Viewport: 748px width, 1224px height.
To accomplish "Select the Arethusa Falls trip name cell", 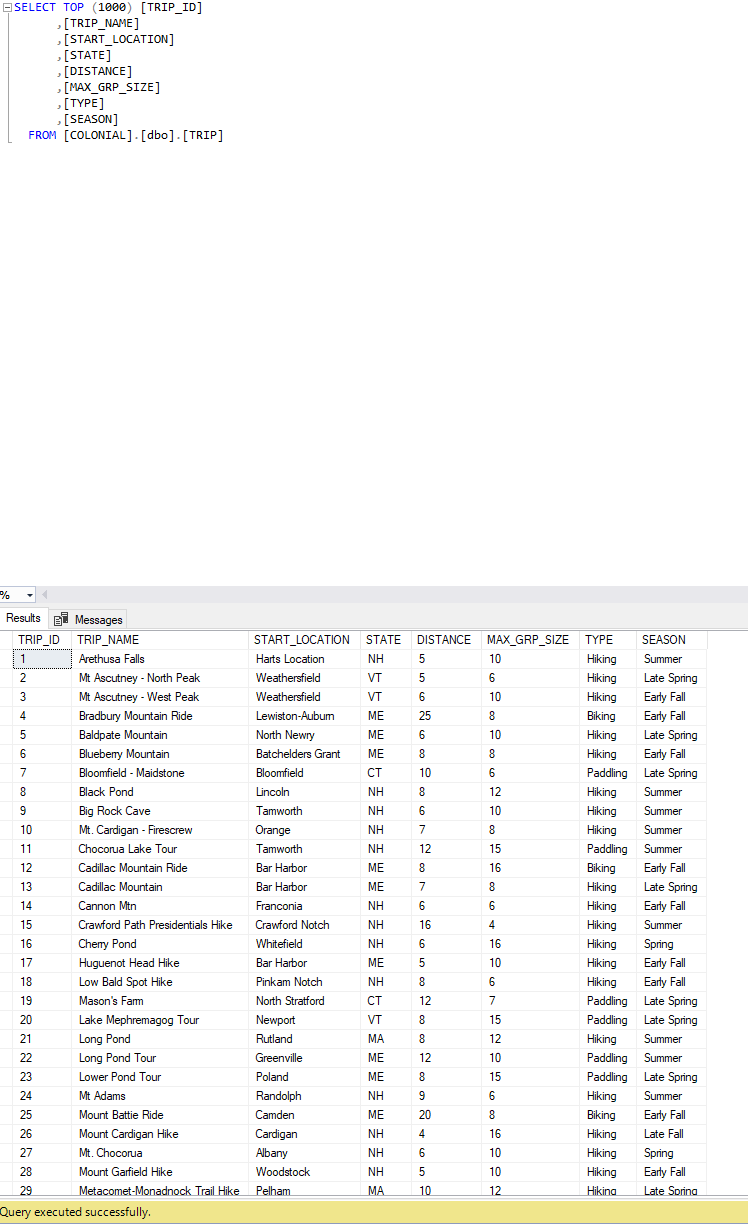I will pos(161,659).
